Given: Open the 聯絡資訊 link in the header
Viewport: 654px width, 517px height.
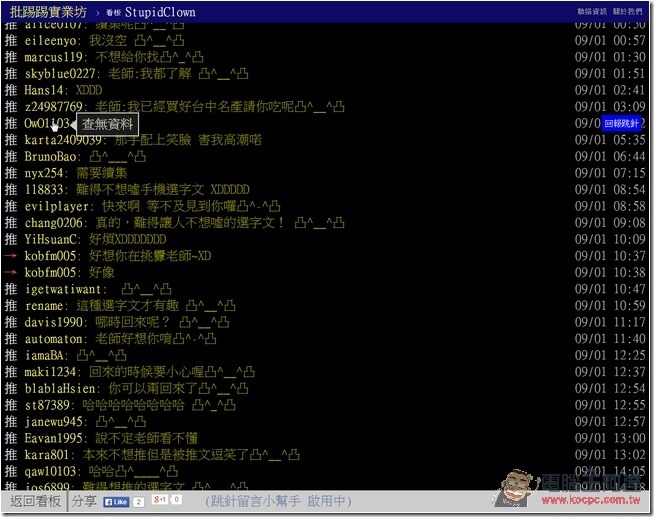Looking at the screenshot, I should click(x=592, y=11).
